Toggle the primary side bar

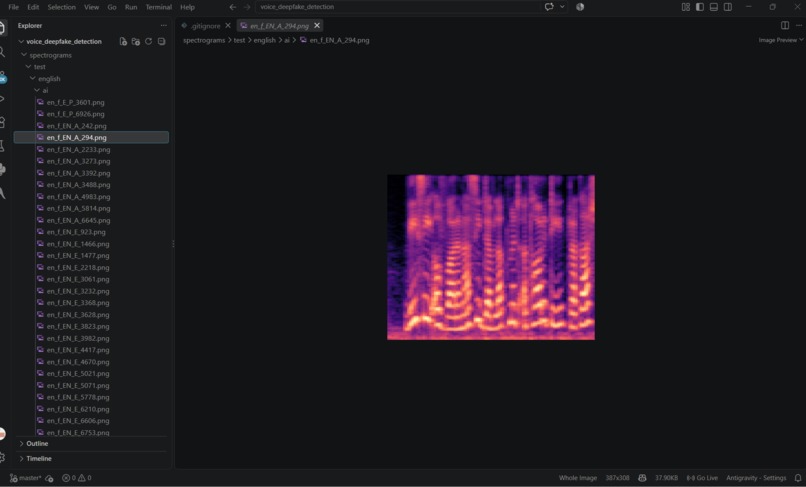[700, 7]
